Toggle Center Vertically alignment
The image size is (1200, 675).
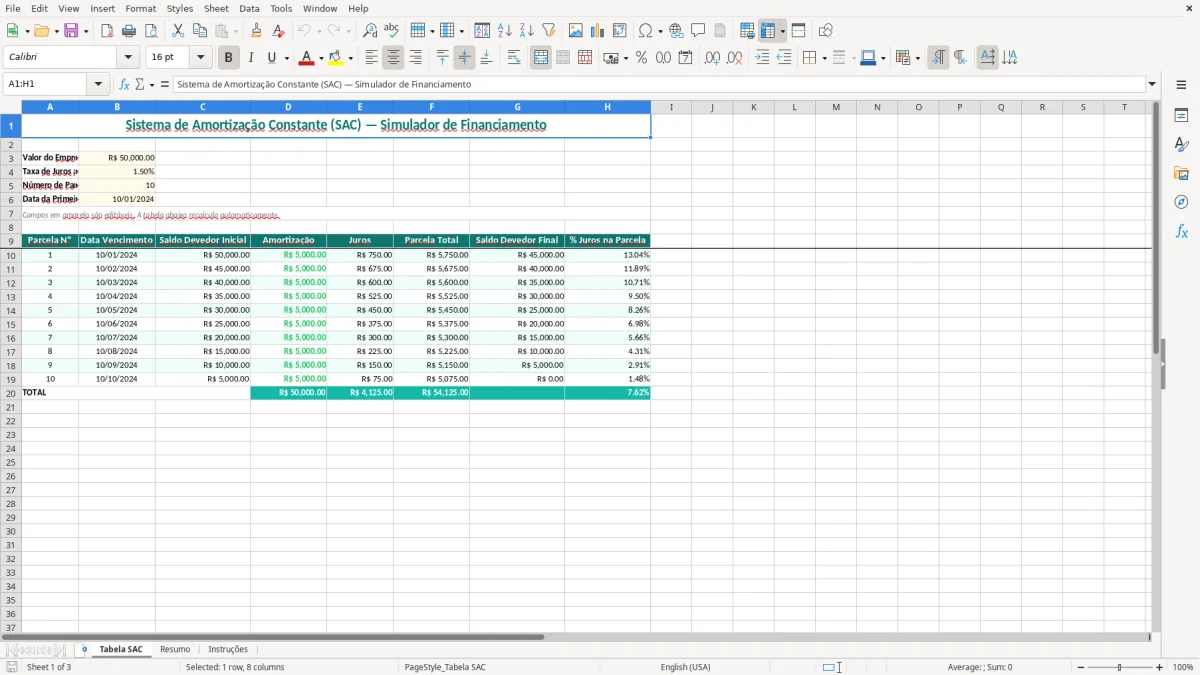tap(464, 58)
